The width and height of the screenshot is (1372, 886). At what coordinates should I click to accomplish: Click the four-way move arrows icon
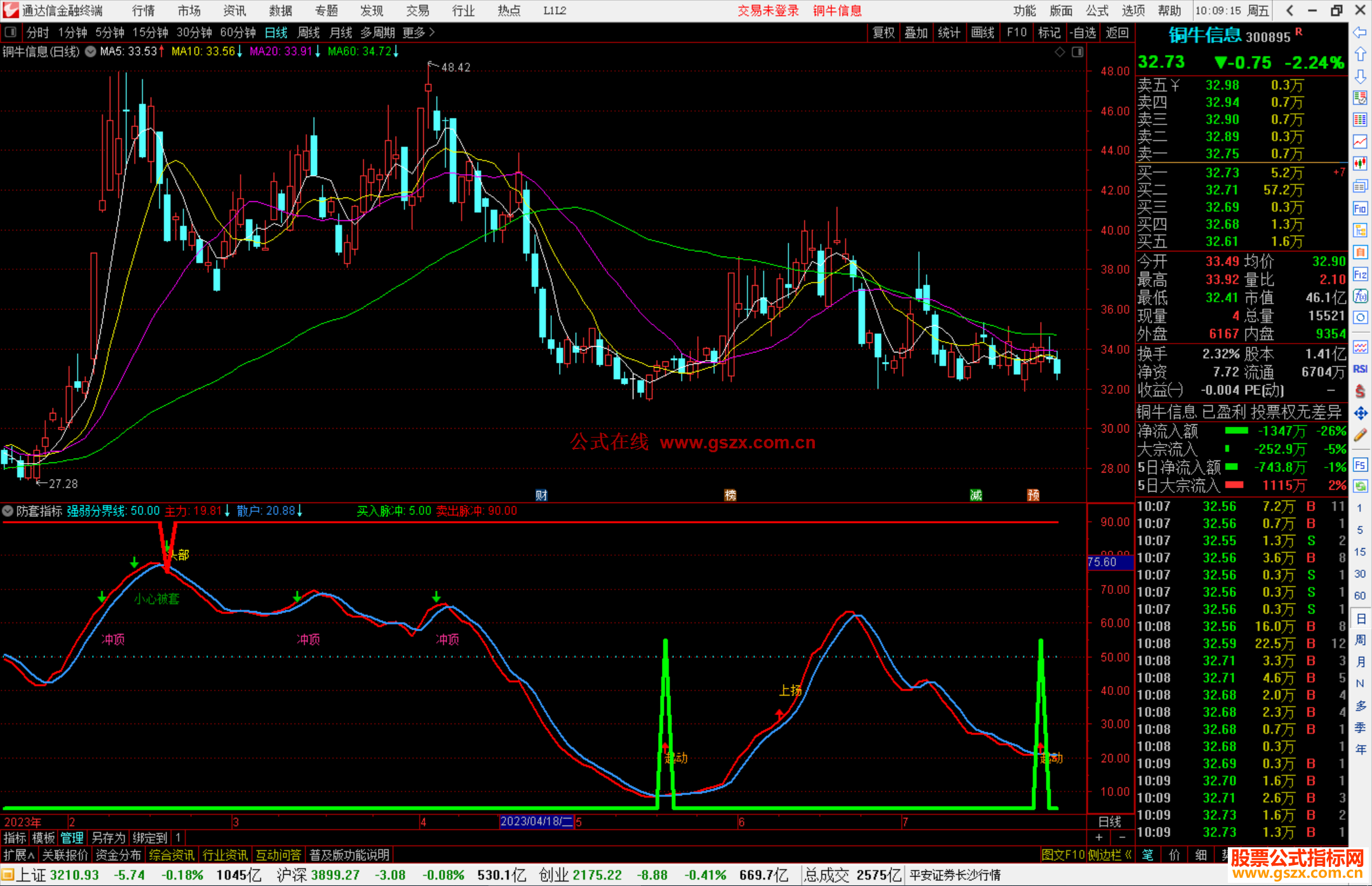pyautogui.click(x=1360, y=413)
